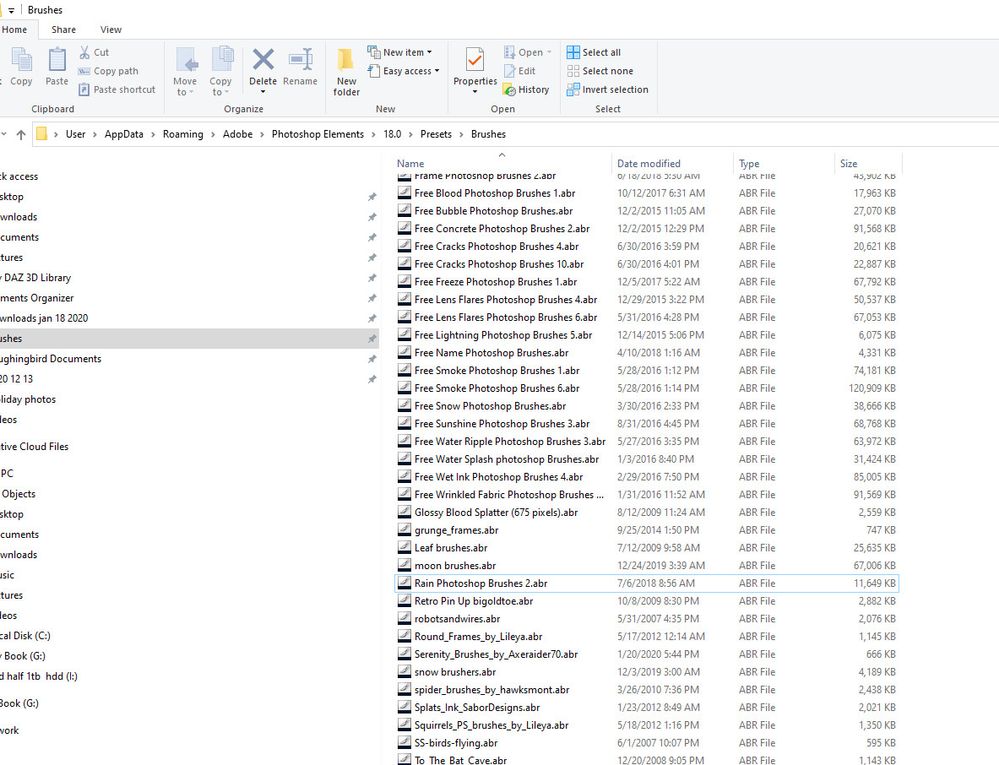Click the Delete icon in Organize group
Screen dimensions: 999x765
(262, 59)
